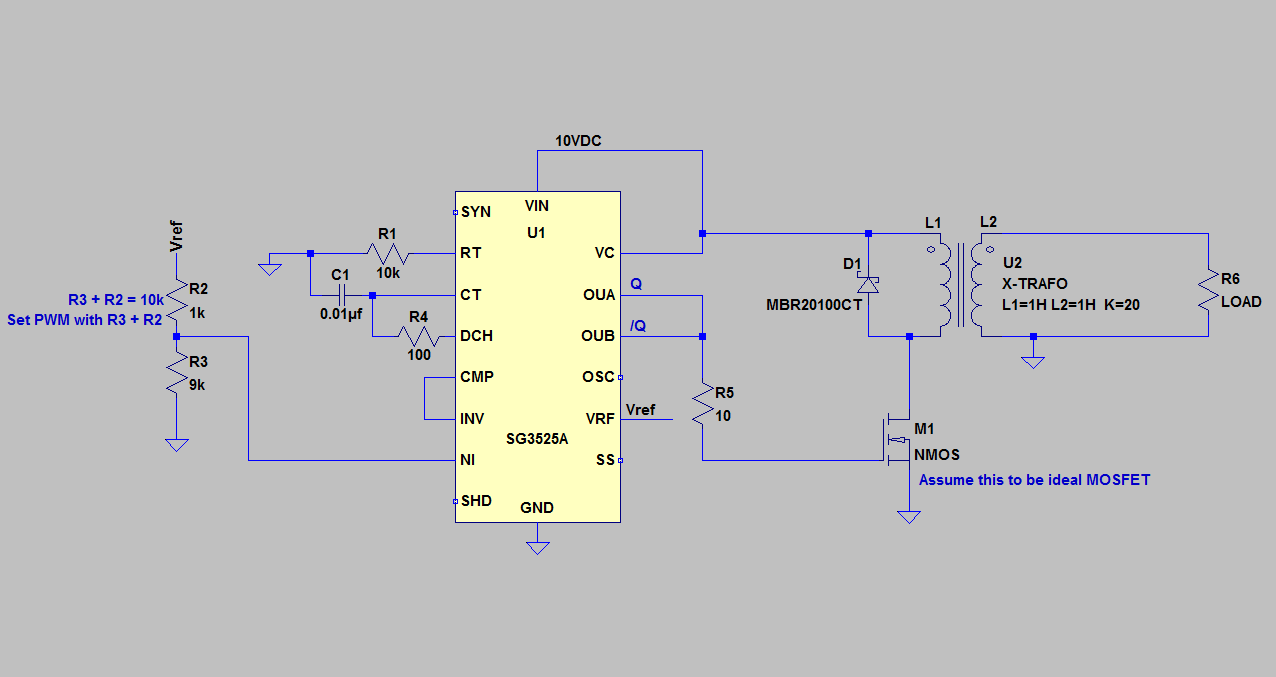Click the 10k value of R1

pos(388,272)
